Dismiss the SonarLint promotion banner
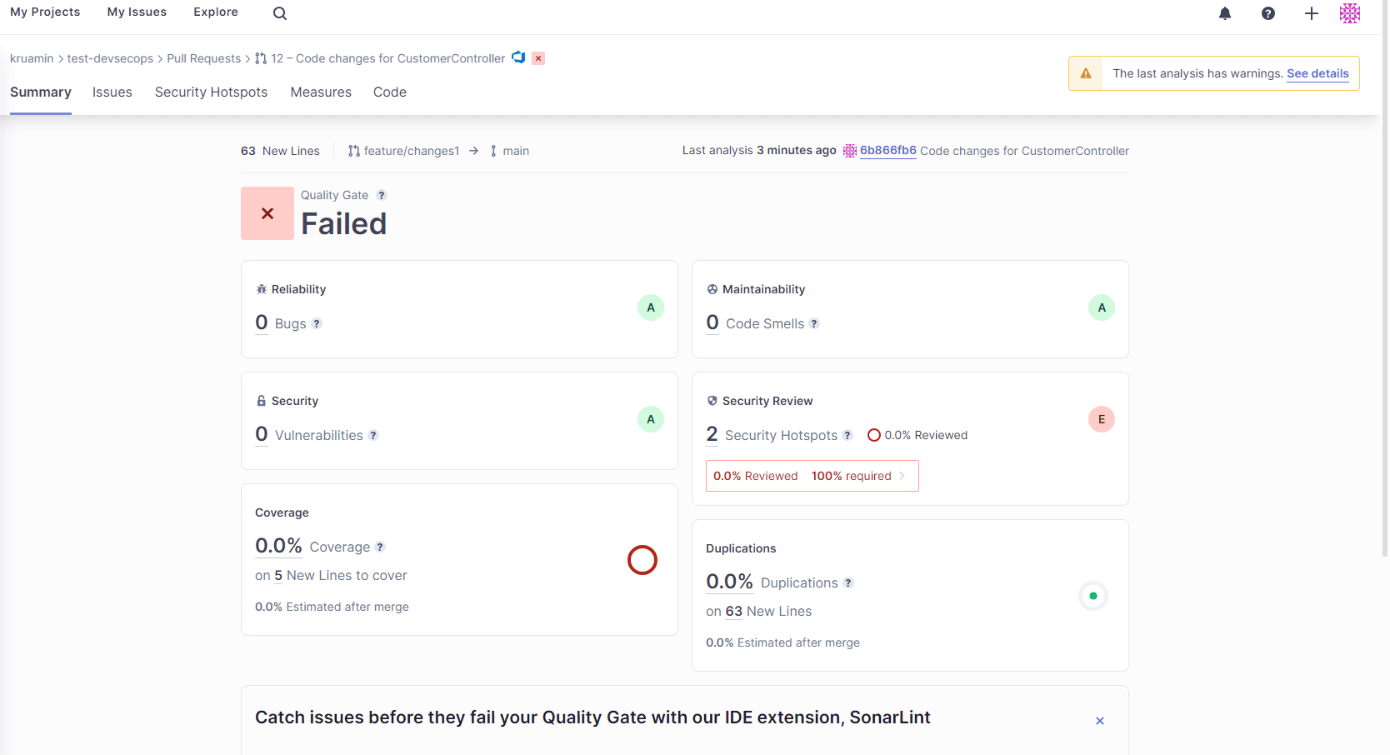Screen dimensions: 1390x755 pos(1100,721)
